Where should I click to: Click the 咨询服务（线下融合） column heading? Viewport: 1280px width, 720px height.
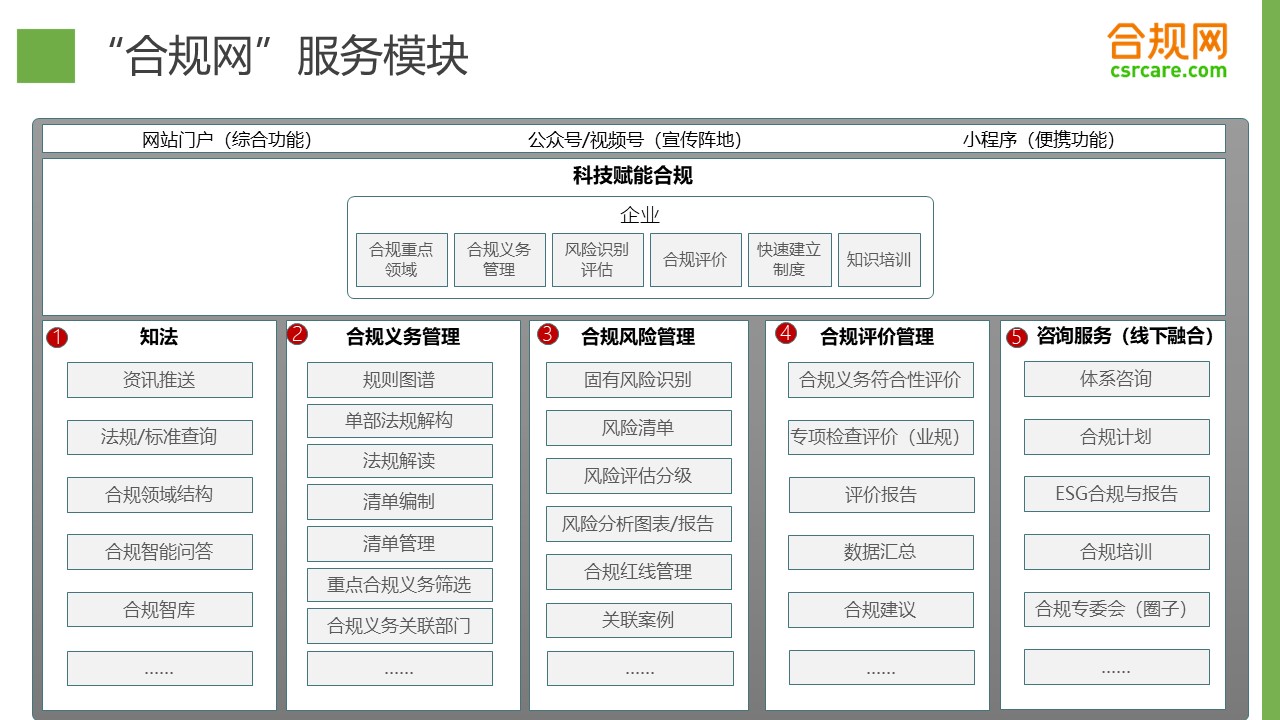(1125, 336)
